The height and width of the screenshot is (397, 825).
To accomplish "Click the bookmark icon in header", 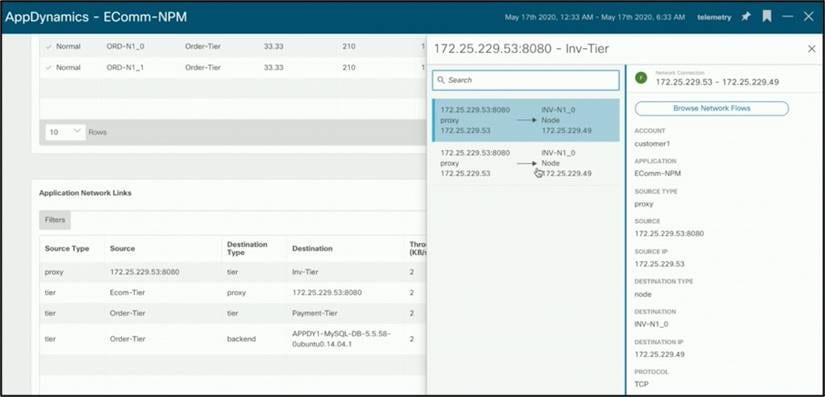I will point(767,17).
